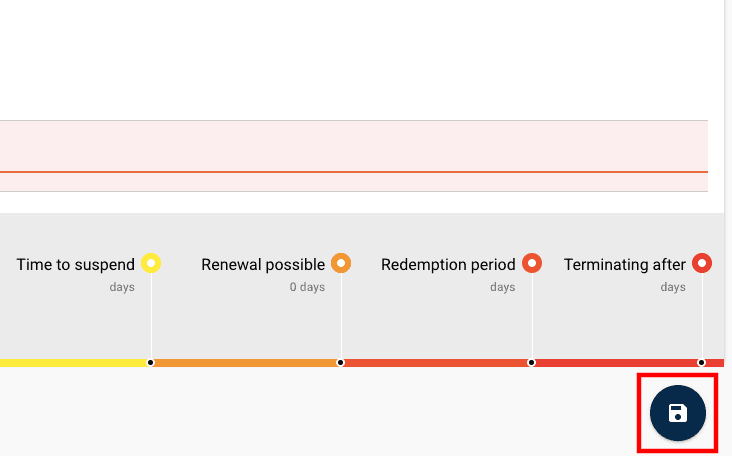Click the timeline dot below Redemption period

pyautogui.click(x=532, y=362)
